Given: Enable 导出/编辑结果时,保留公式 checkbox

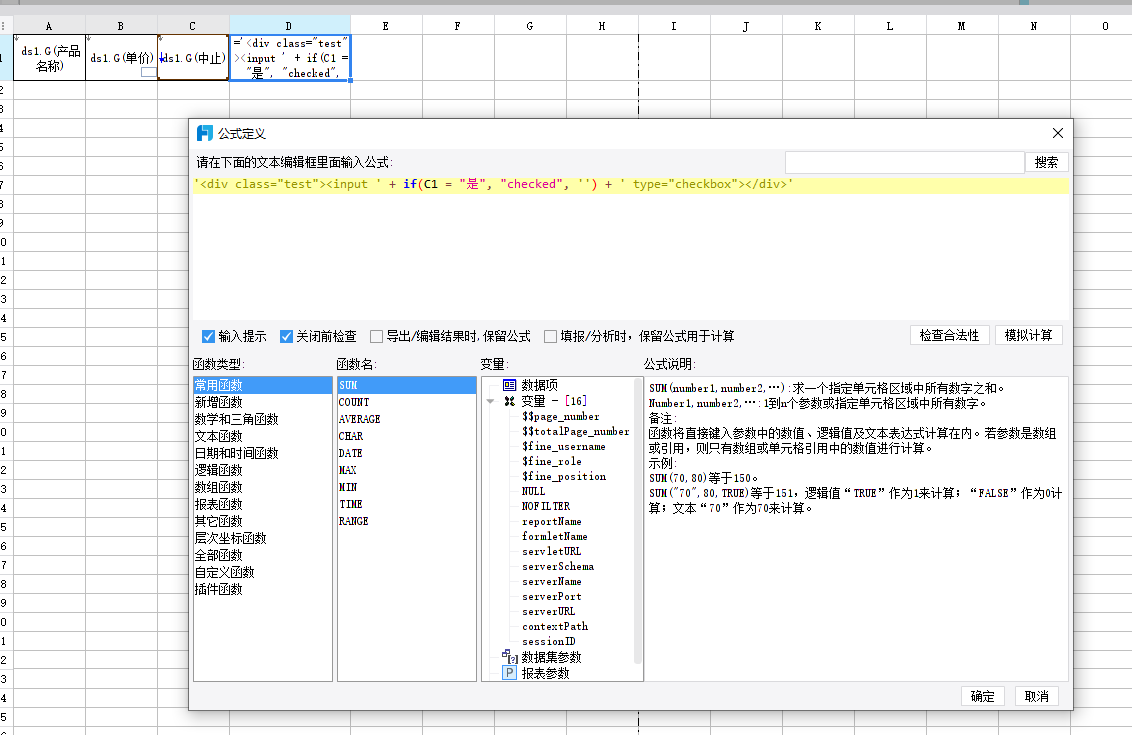Looking at the screenshot, I should pos(376,336).
